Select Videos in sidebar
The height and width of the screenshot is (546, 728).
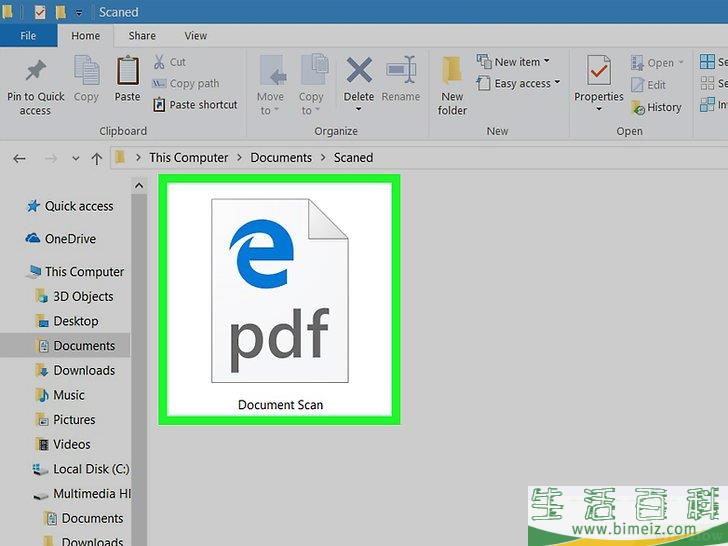63,444
